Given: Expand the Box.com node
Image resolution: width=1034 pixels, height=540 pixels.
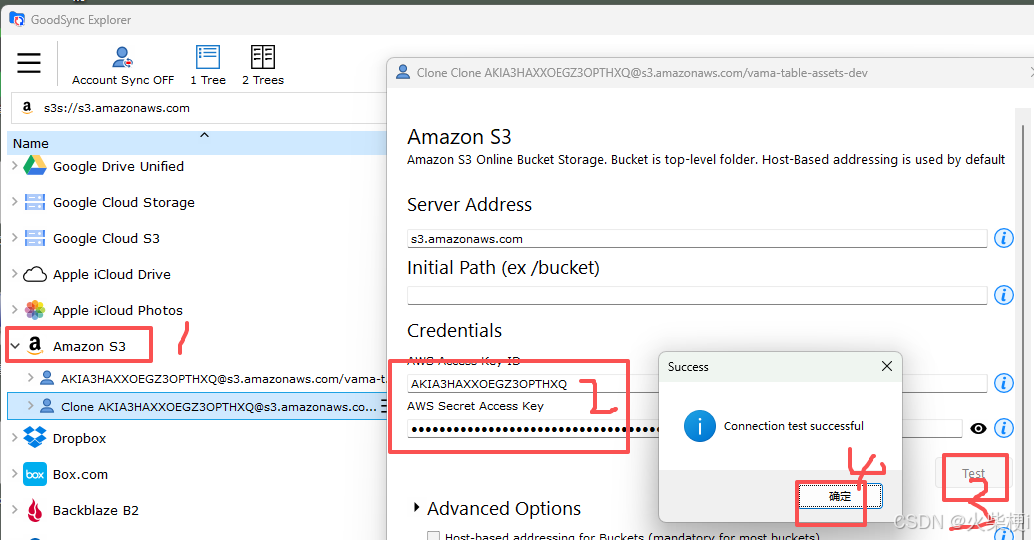Looking at the screenshot, I should [x=15, y=473].
